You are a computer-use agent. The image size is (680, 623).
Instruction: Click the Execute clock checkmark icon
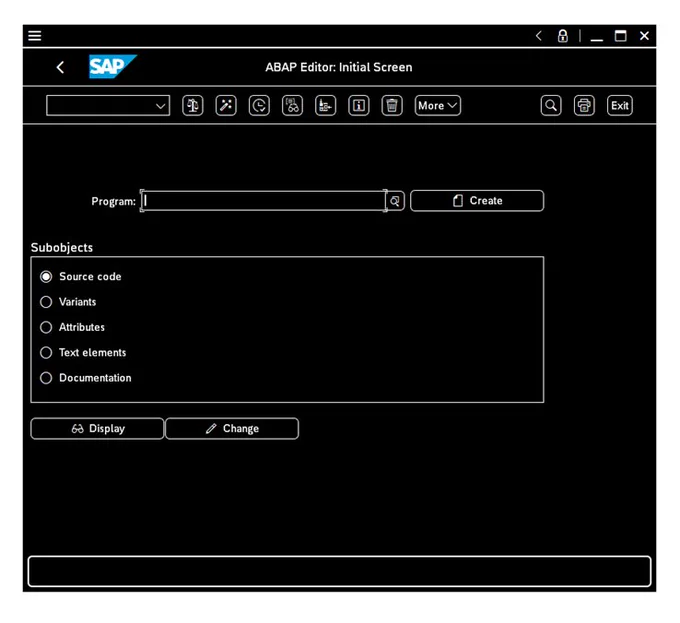259,106
